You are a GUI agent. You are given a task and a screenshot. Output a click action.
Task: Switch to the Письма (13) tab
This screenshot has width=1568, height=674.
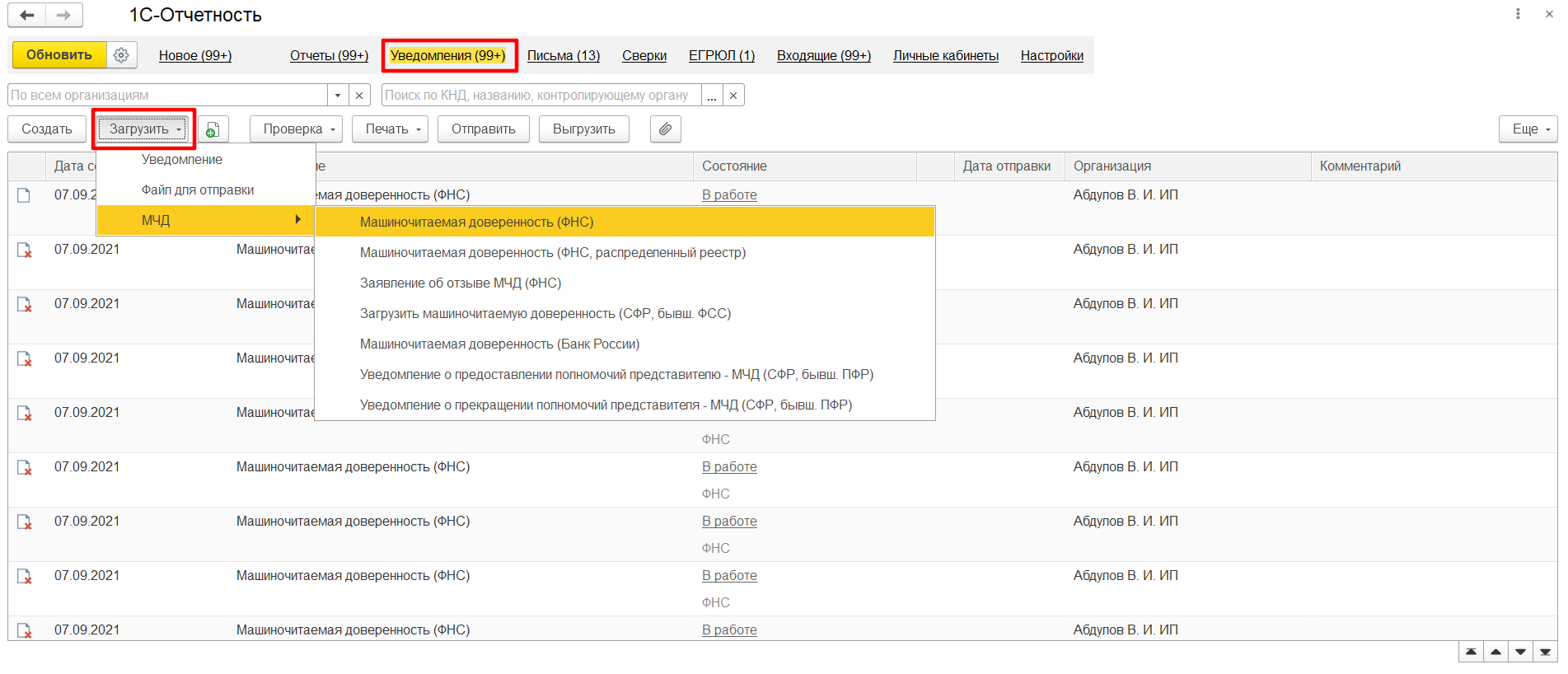[564, 56]
